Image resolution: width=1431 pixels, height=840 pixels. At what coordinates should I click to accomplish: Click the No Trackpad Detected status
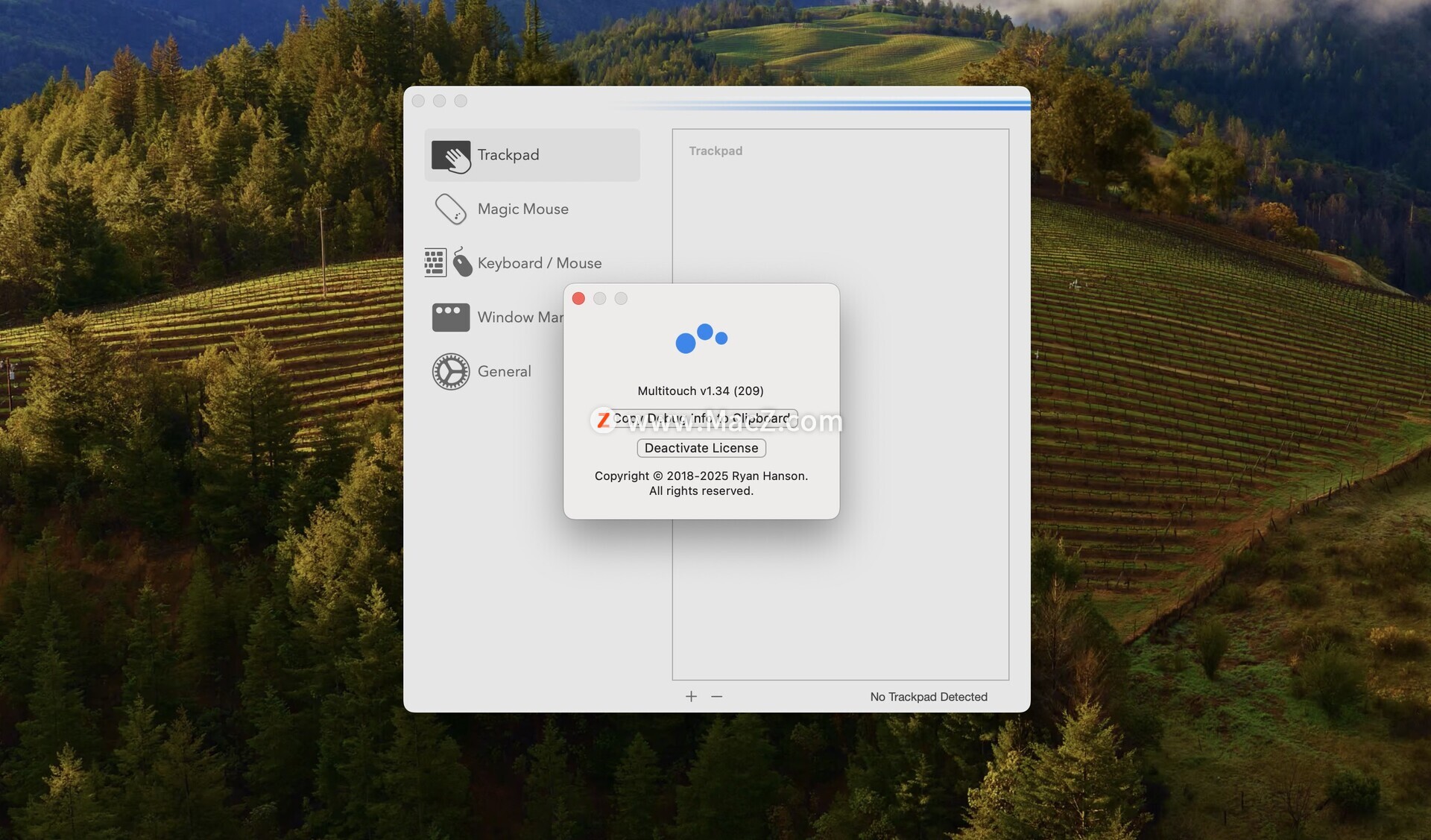pos(929,697)
